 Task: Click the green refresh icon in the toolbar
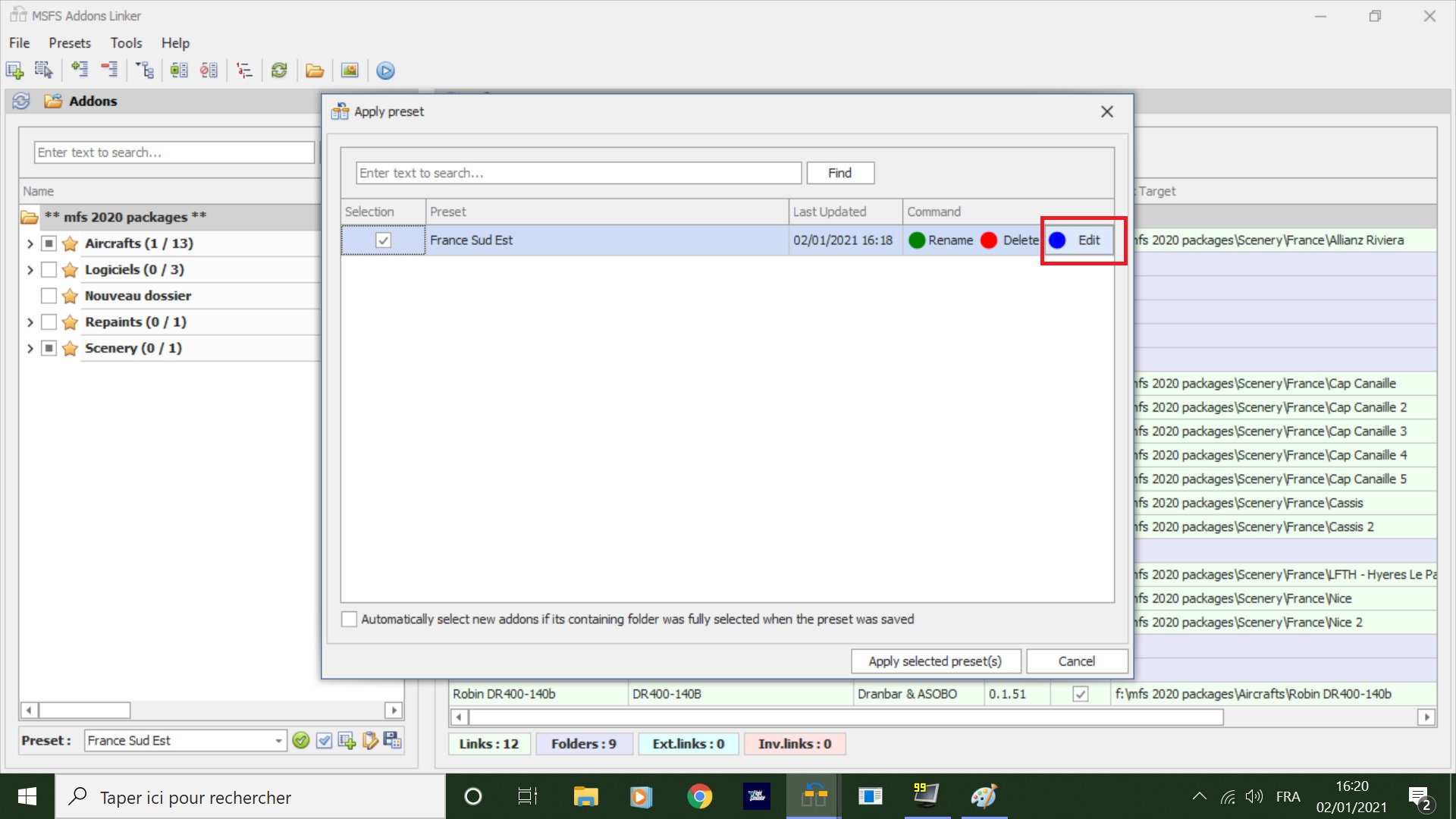[279, 71]
